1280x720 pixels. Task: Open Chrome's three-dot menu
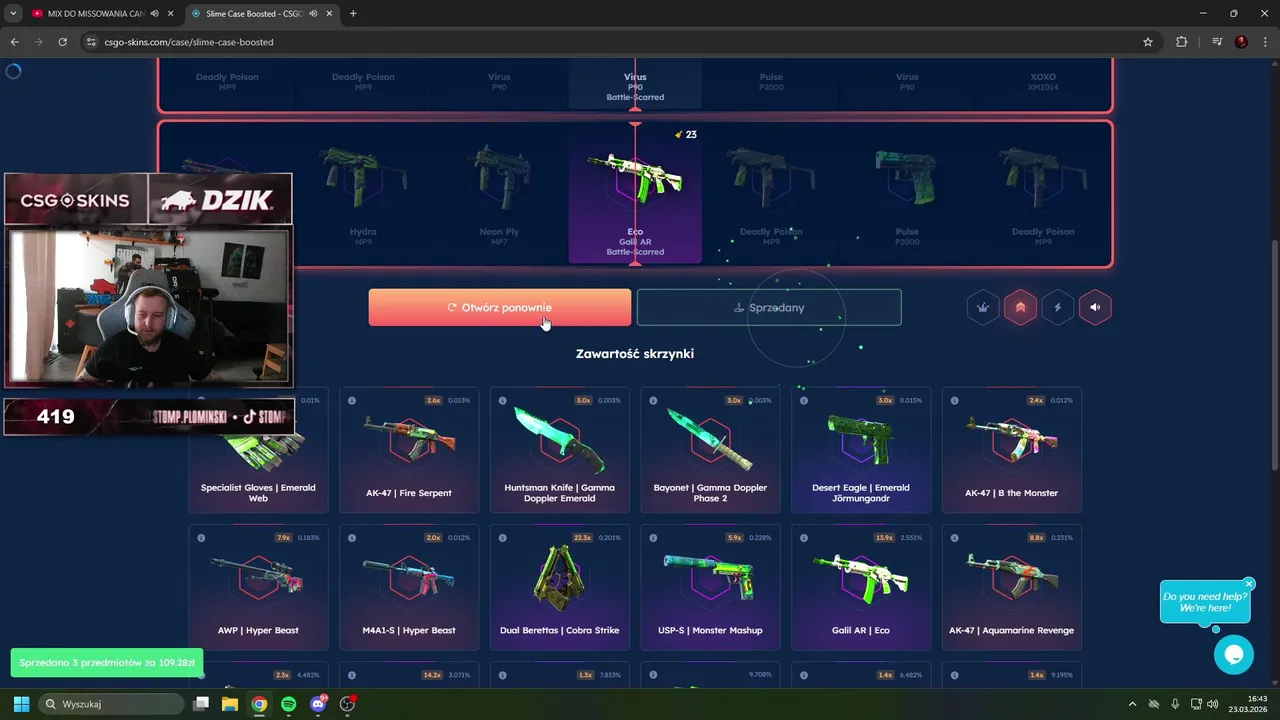(1265, 42)
